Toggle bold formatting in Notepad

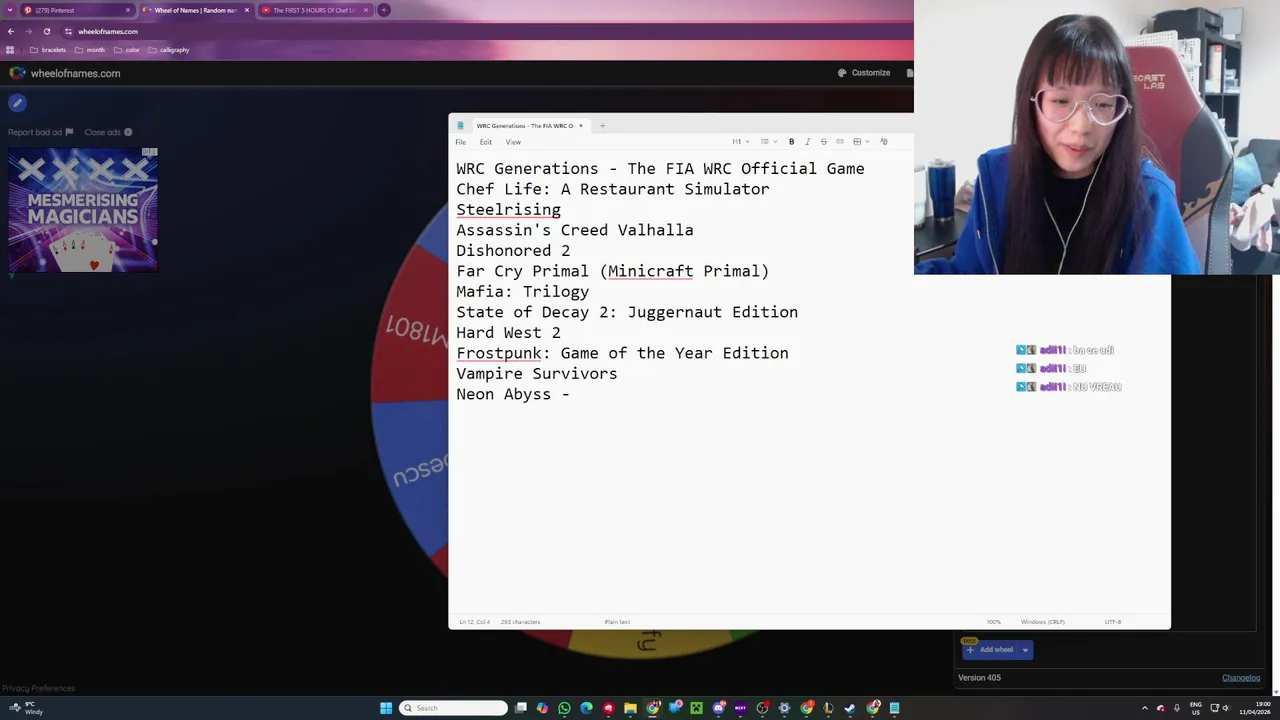pos(791,142)
